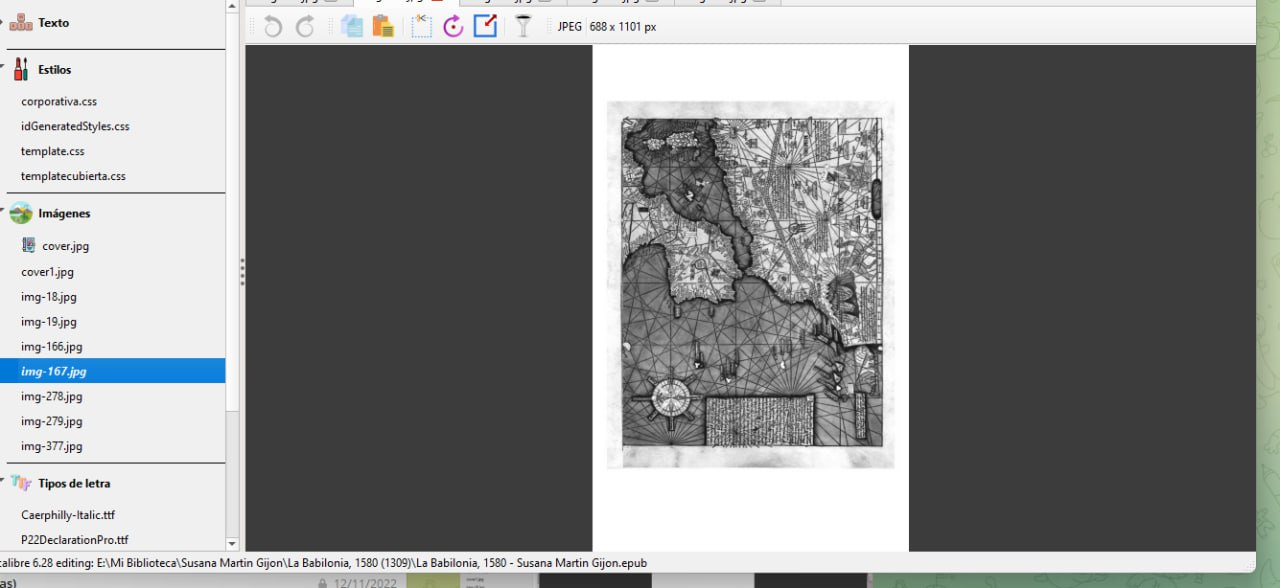
Task: Click the Texto section header
Action: pyautogui.click(x=54, y=23)
